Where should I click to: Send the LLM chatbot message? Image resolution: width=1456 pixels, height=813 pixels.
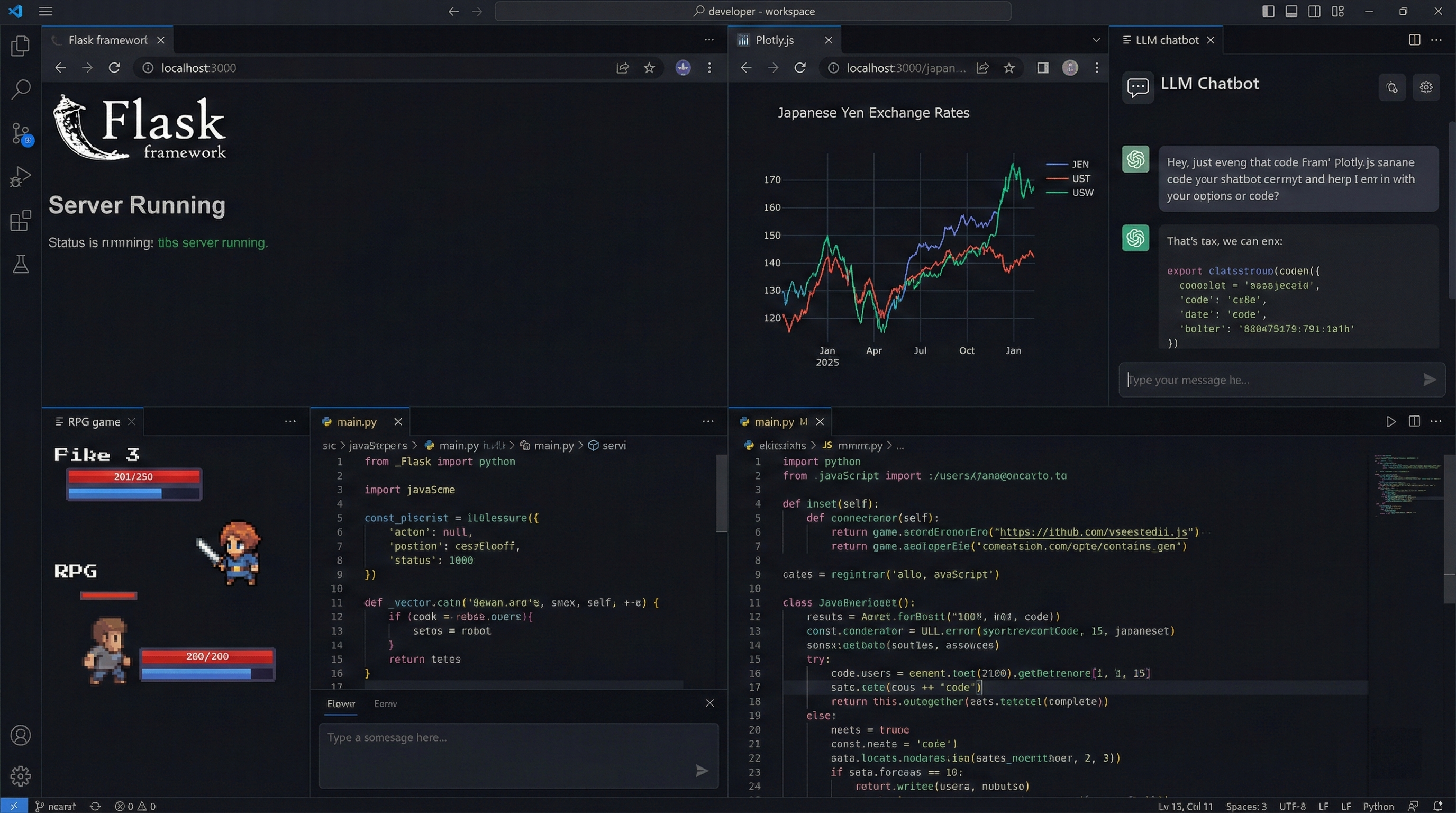1429,380
